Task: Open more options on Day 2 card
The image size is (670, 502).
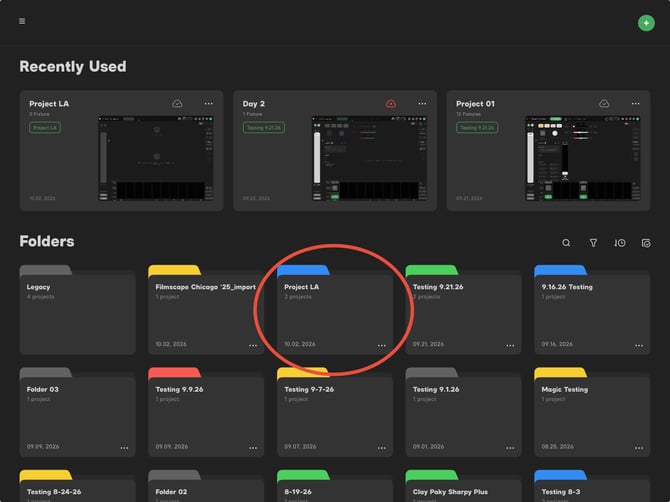Action: tap(422, 103)
